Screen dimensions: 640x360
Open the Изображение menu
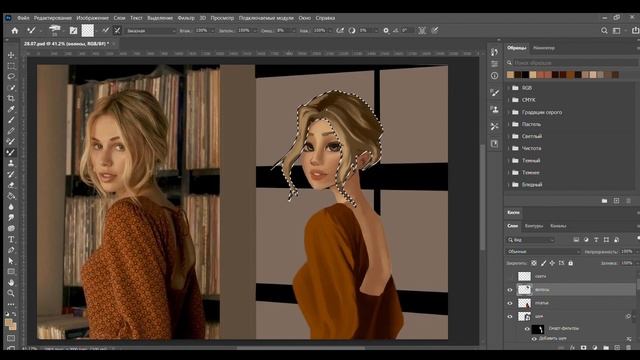pos(92,18)
